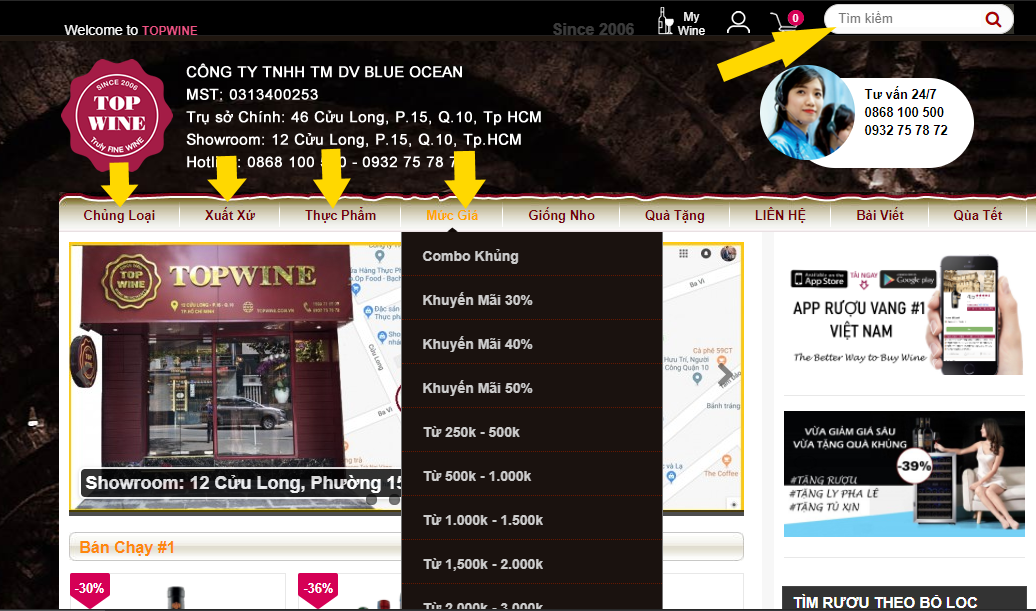
Task: Click the App Store badge
Action: click(x=819, y=279)
